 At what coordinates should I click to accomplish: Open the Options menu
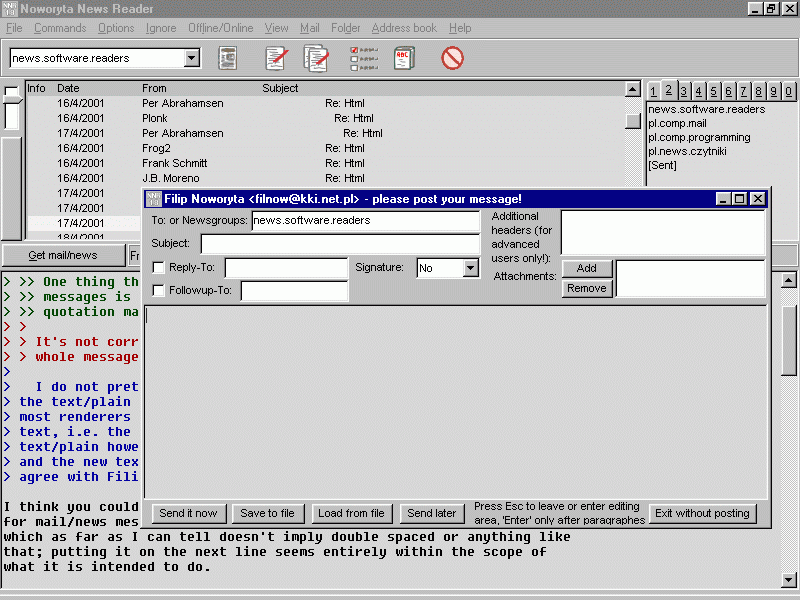click(116, 28)
